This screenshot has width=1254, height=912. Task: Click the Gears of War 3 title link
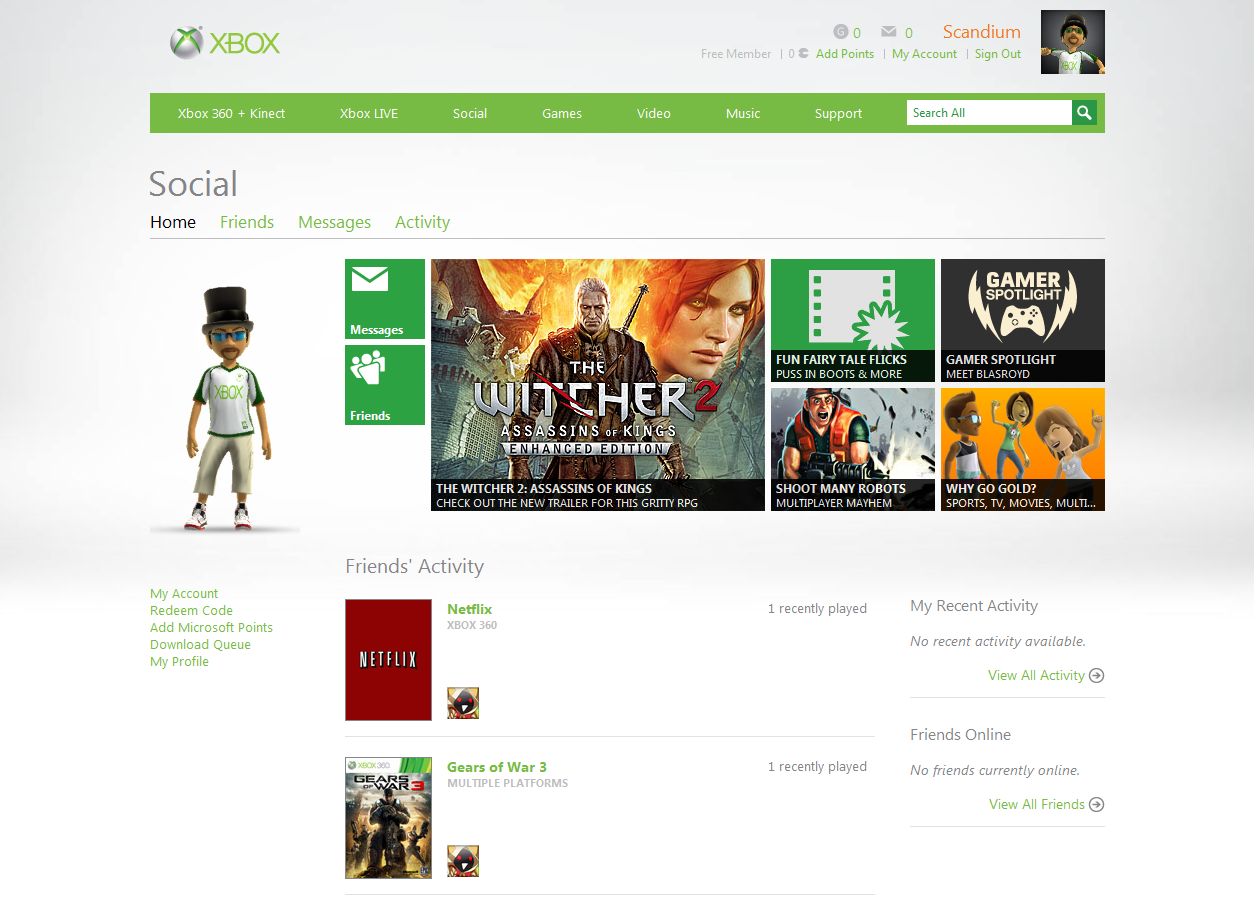pos(497,767)
